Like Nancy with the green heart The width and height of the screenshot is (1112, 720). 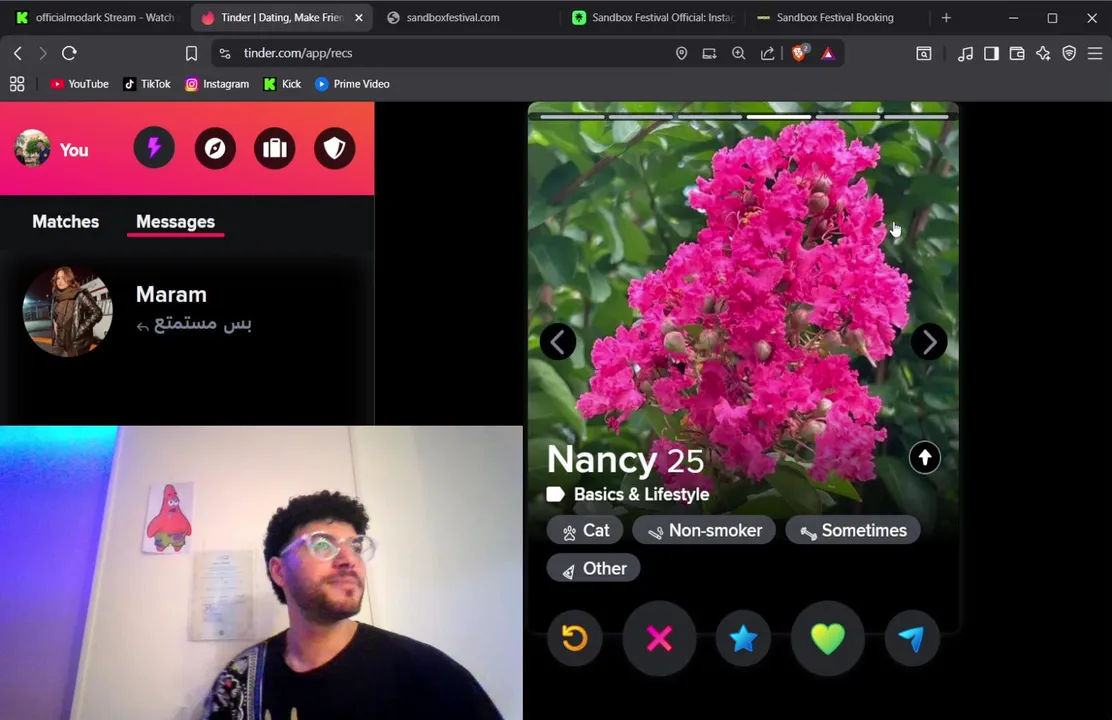click(x=828, y=638)
